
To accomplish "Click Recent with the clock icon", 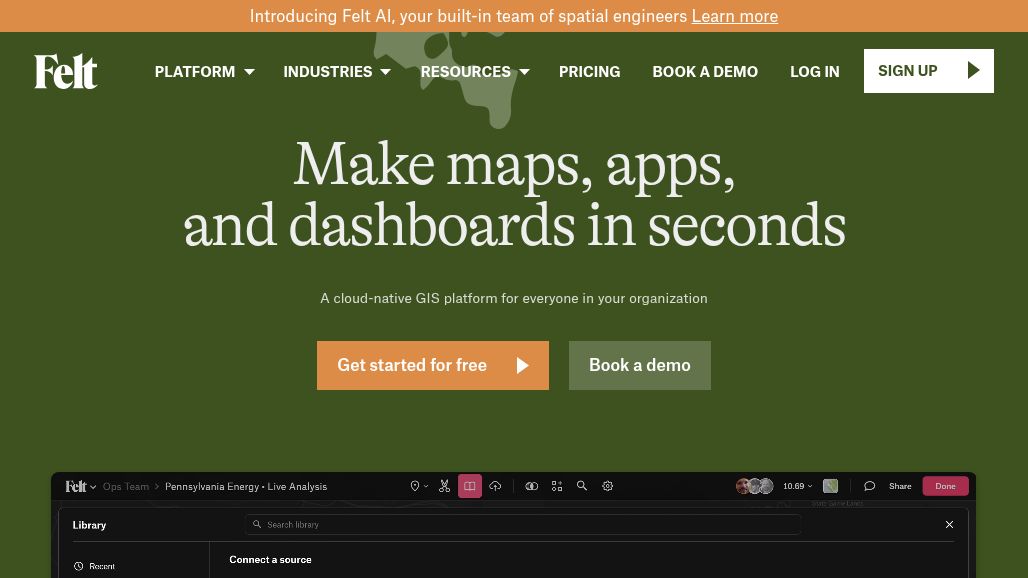I will [x=100, y=566].
